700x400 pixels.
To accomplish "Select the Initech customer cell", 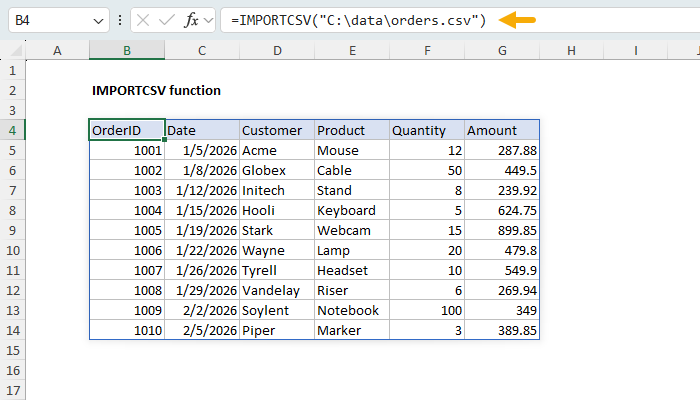I will click(277, 191).
